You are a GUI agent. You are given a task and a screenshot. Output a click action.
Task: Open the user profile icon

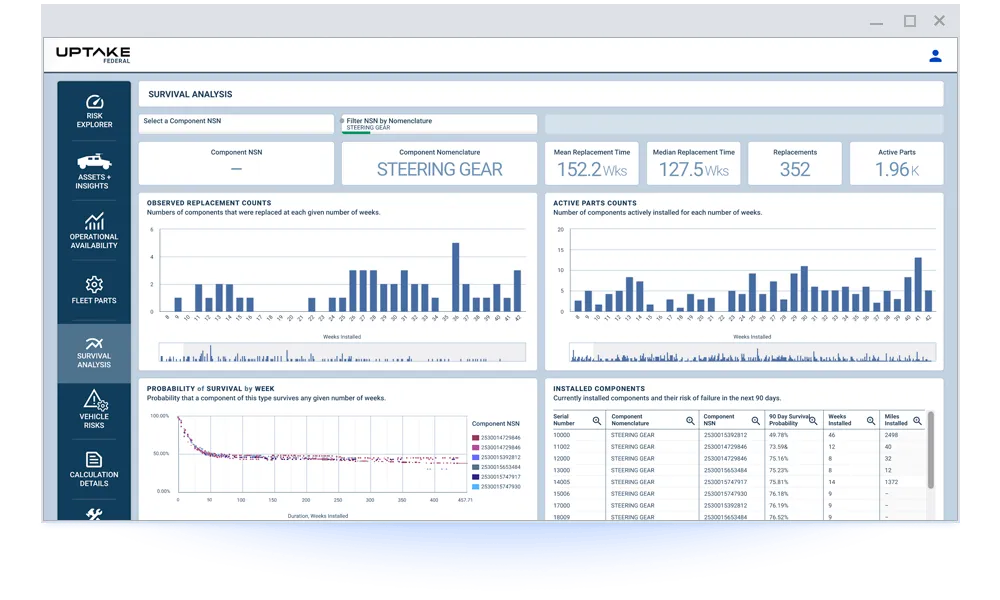click(x=935, y=56)
